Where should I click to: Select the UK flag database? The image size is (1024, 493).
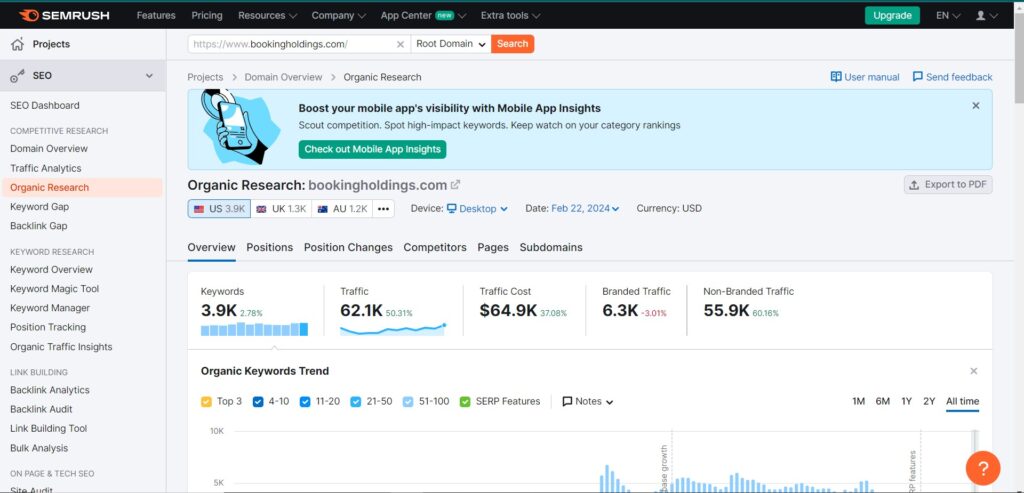pos(281,209)
